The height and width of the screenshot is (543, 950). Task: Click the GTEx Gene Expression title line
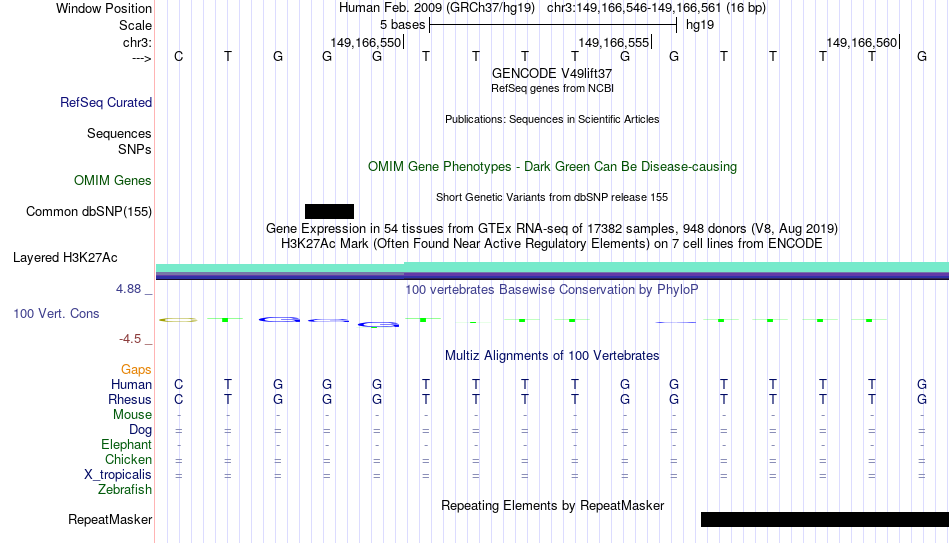click(552, 228)
